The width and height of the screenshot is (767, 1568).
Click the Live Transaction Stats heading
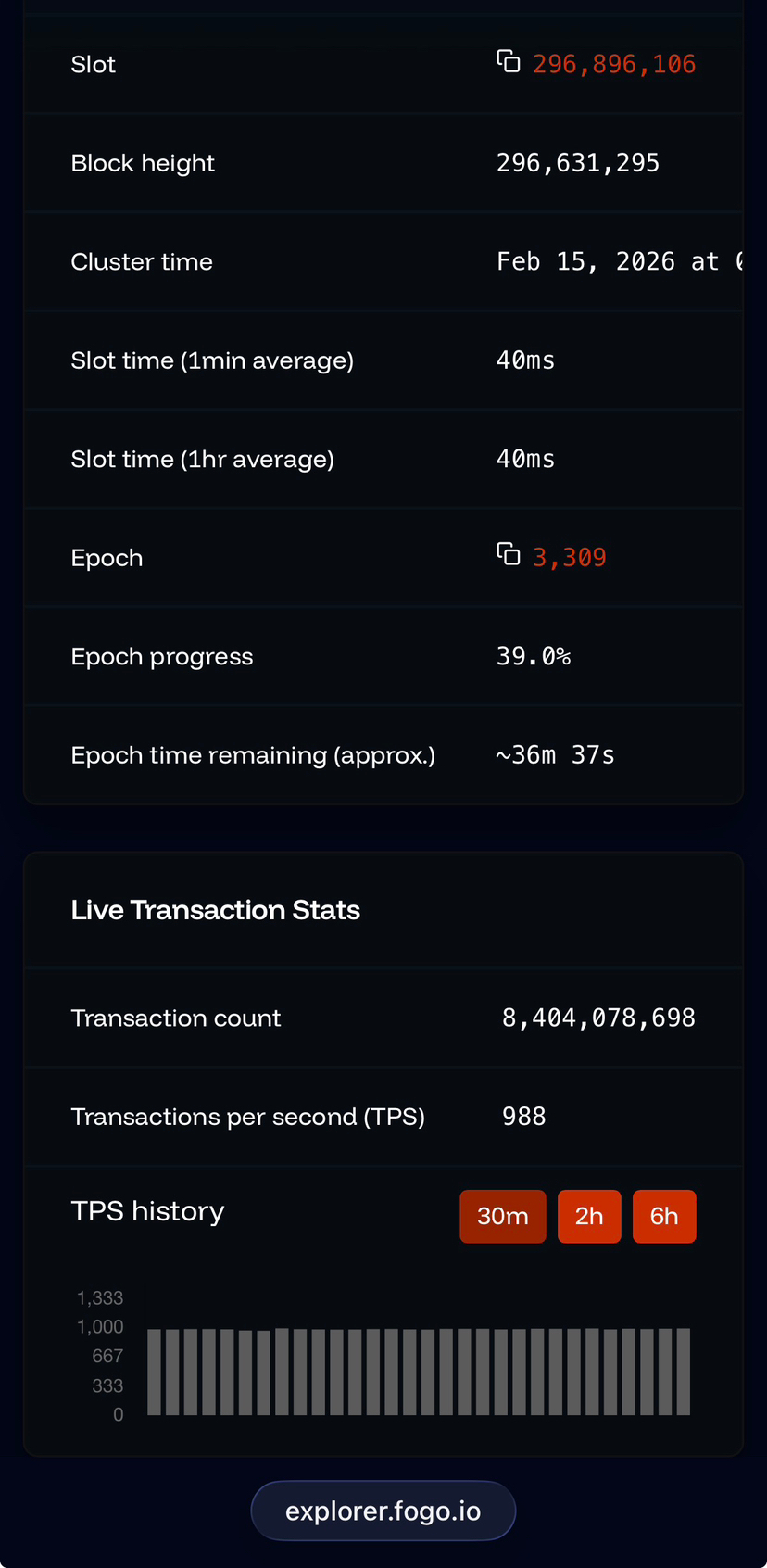click(216, 910)
